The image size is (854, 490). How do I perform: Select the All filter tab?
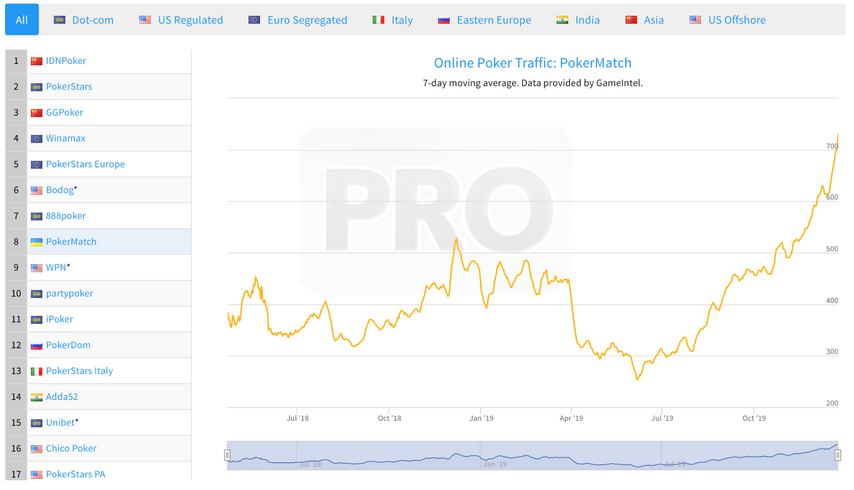point(22,20)
